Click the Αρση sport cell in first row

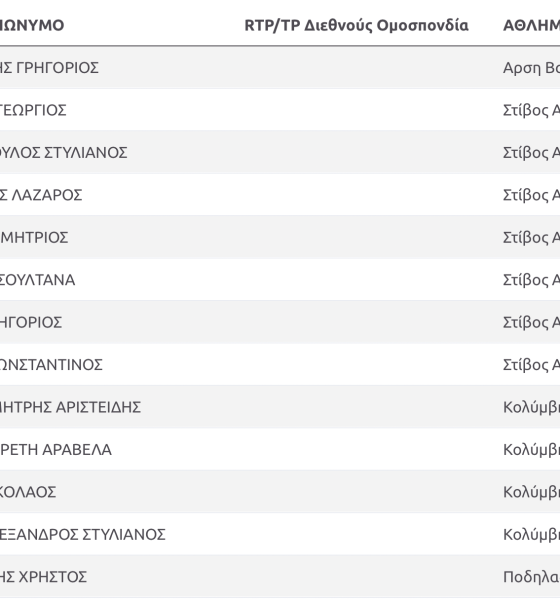(532, 68)
